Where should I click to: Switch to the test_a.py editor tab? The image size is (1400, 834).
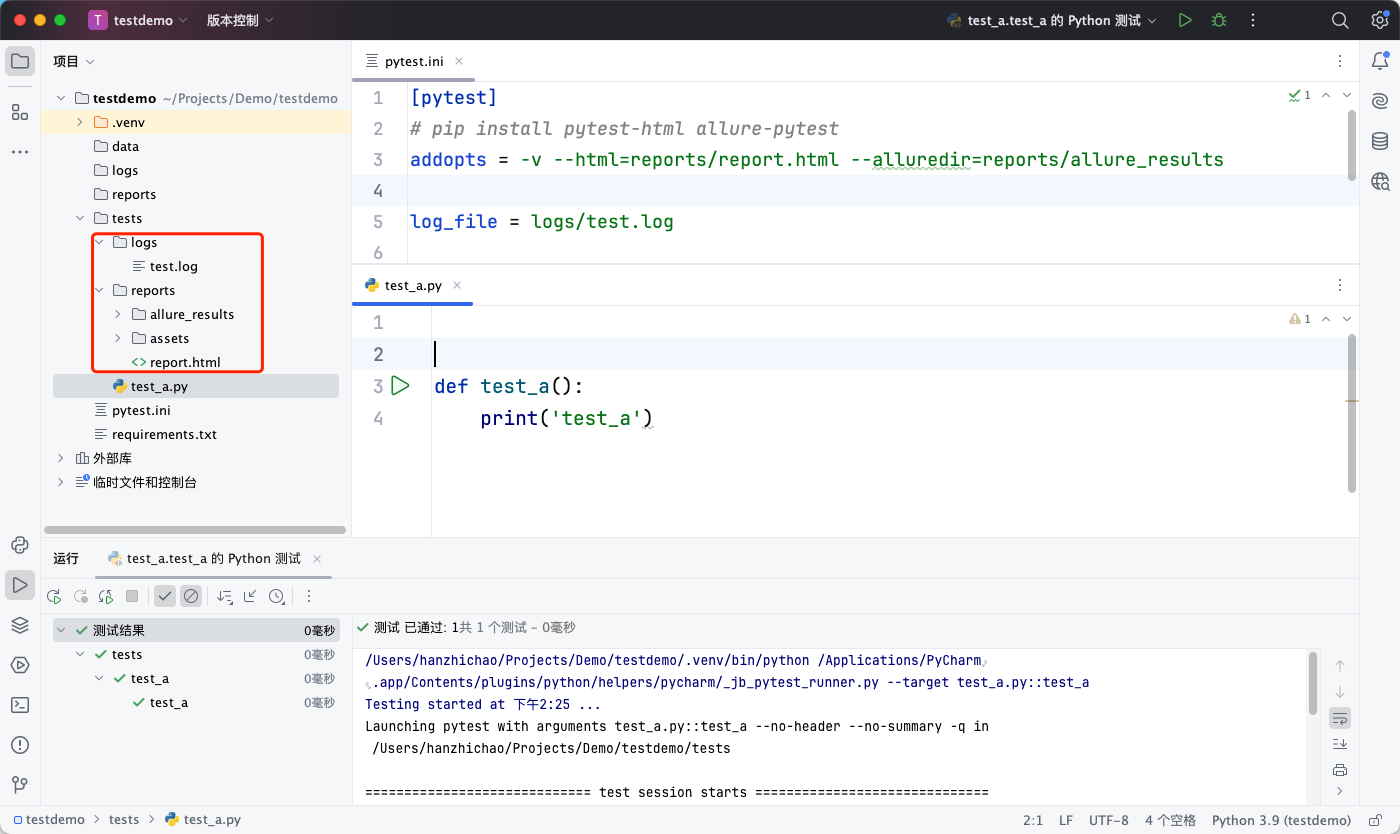[x=412, y=285]
